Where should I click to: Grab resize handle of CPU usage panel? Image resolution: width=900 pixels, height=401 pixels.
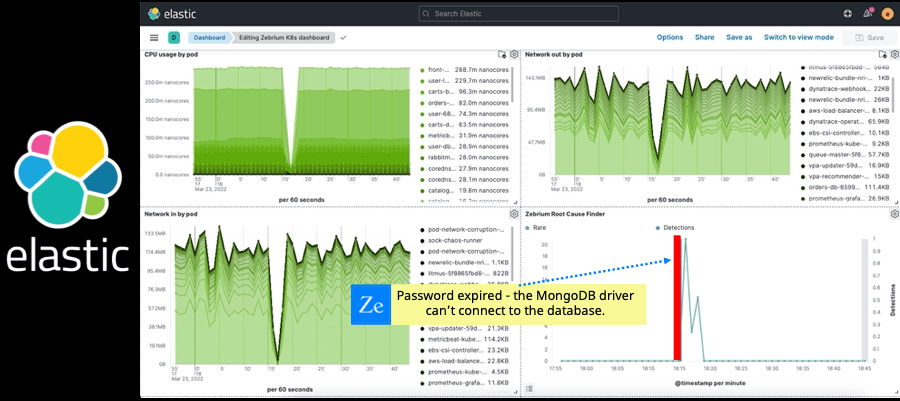click(515, 202)
